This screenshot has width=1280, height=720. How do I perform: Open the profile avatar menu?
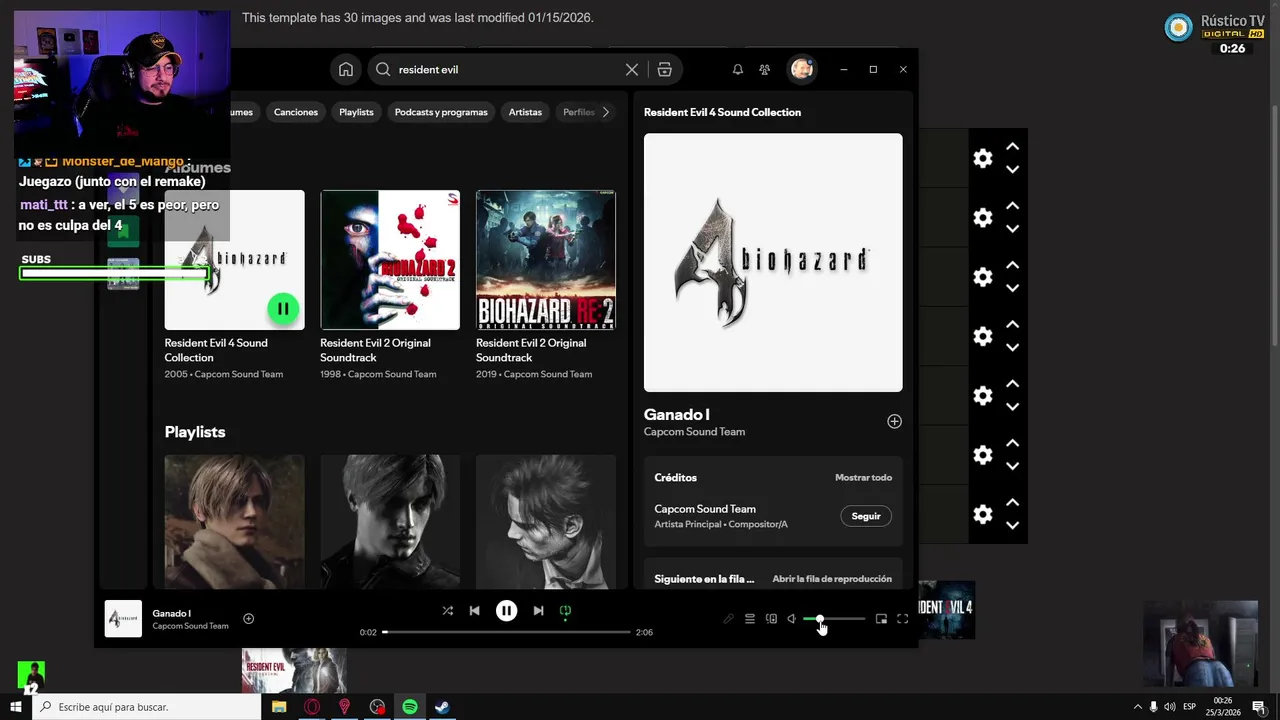coord(801,69)
